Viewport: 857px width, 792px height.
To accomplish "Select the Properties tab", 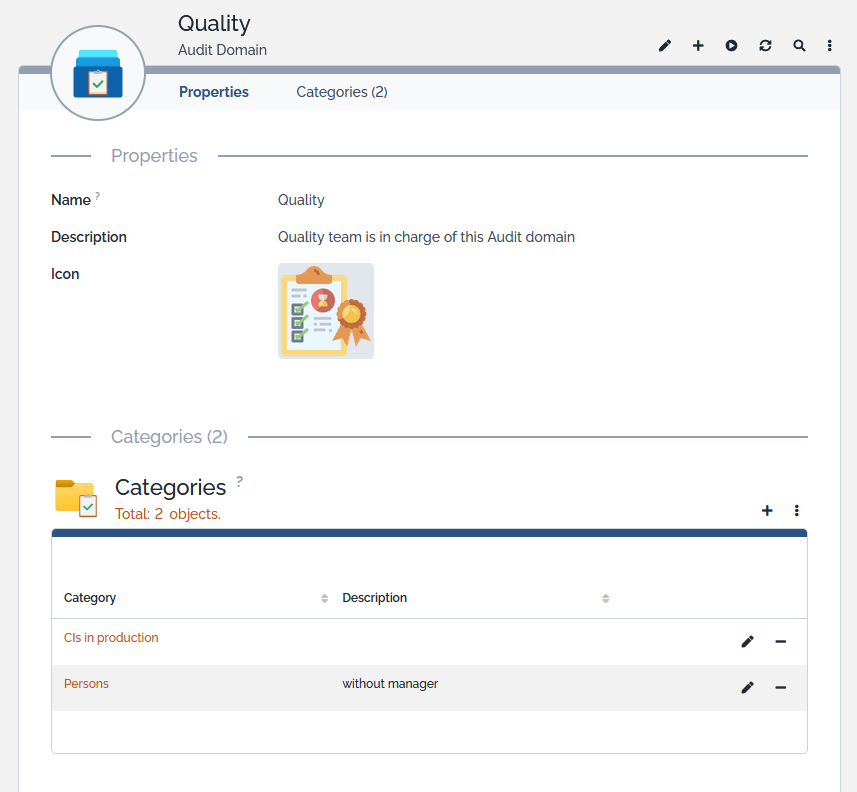I will click(x=214, y=92).
